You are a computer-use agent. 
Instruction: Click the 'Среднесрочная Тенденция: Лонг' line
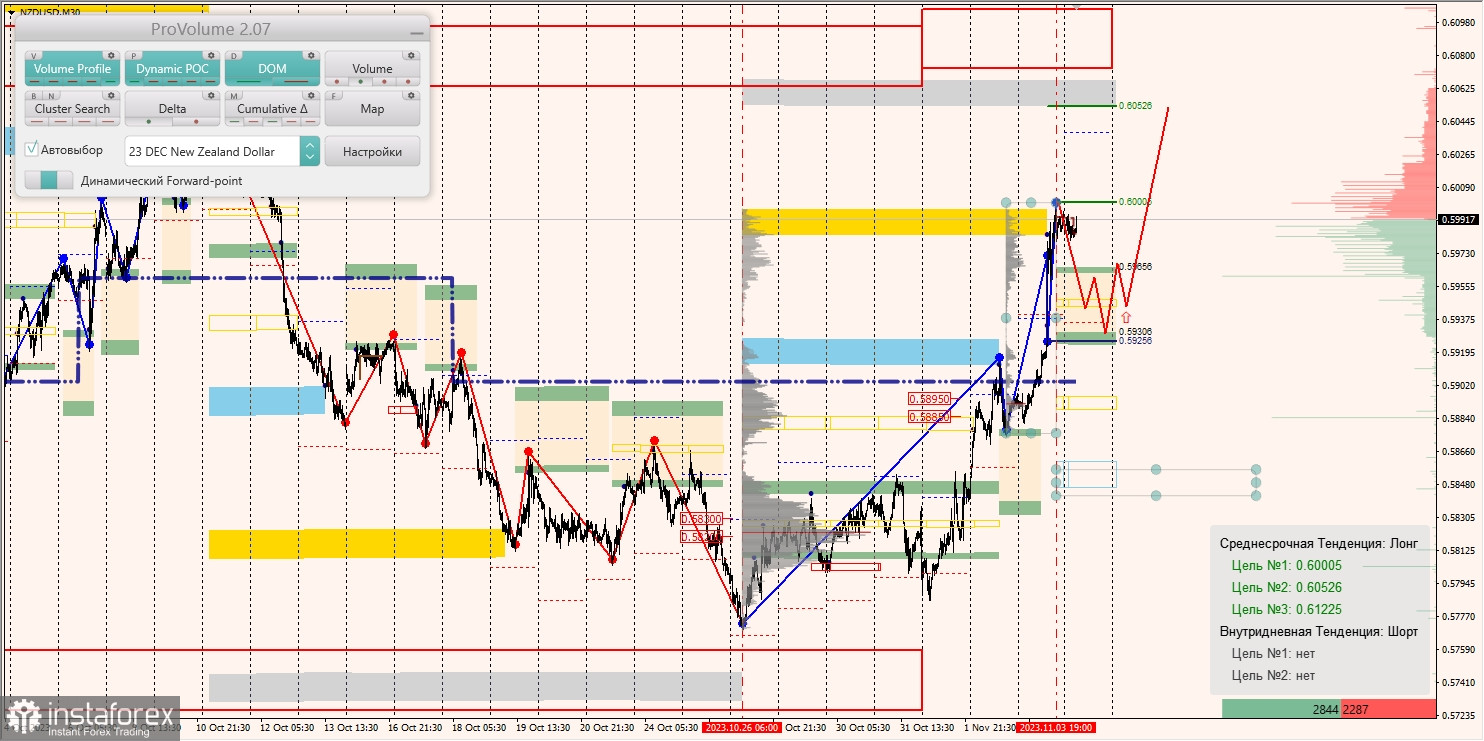1319,543
